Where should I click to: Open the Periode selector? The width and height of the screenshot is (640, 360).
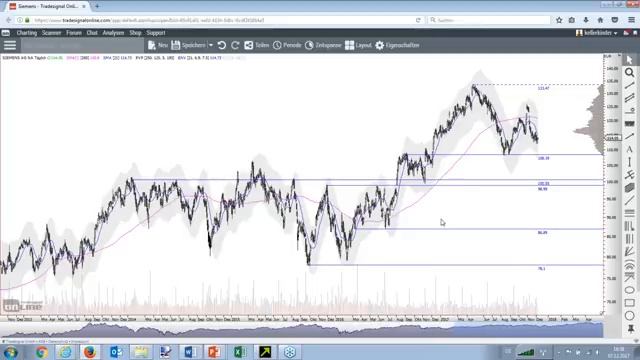[x=287, y=45]
